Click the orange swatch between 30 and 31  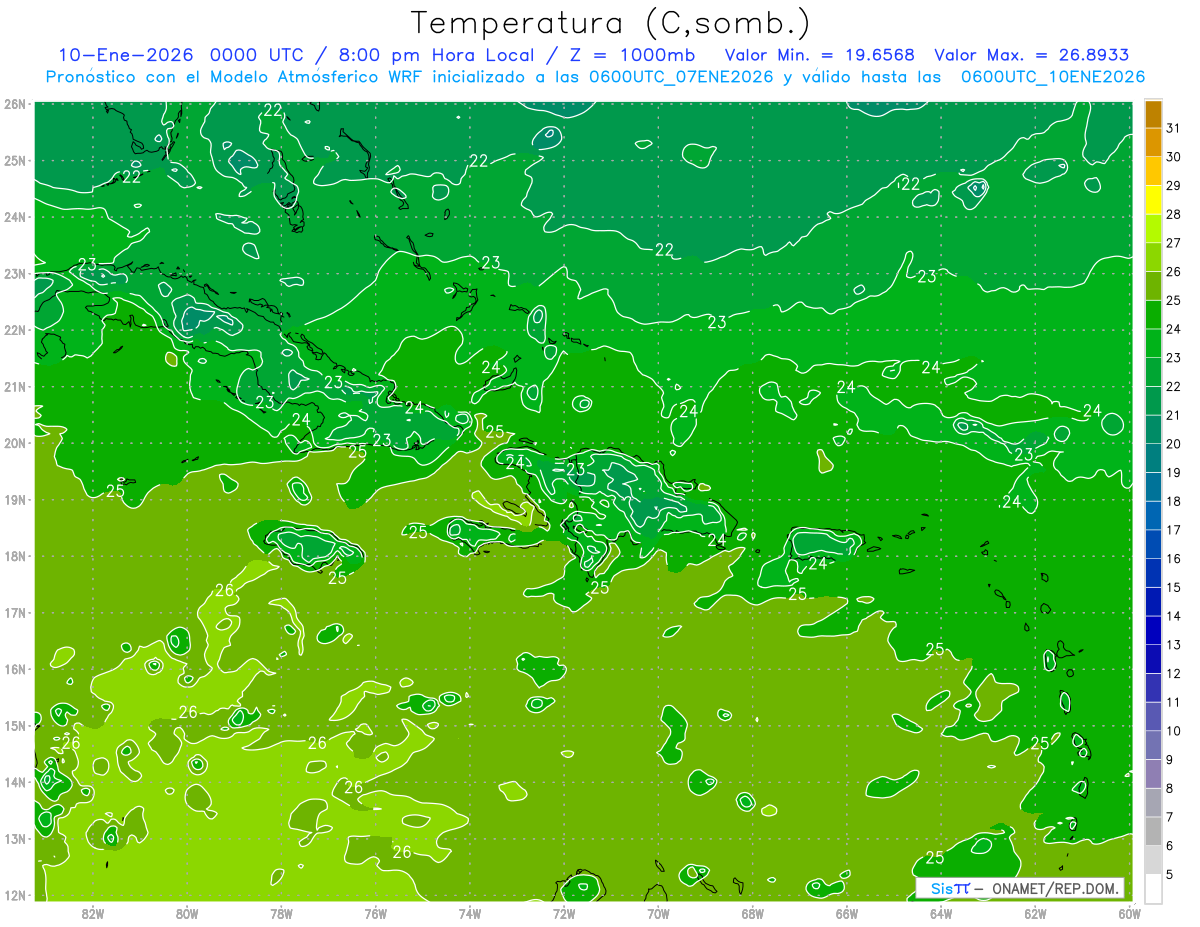1153,143
